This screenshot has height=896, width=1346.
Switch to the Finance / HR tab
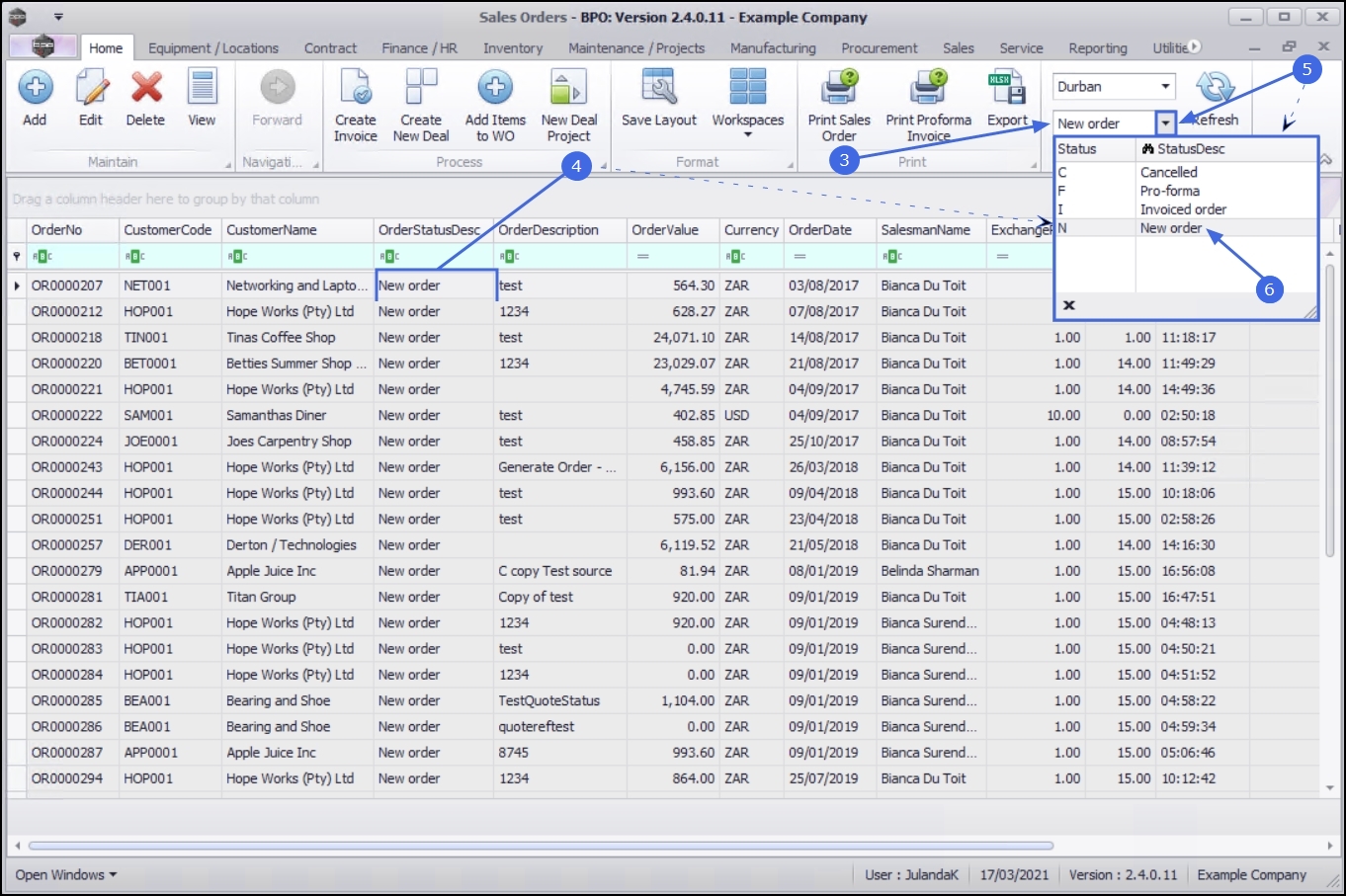[x=420, y=47]
